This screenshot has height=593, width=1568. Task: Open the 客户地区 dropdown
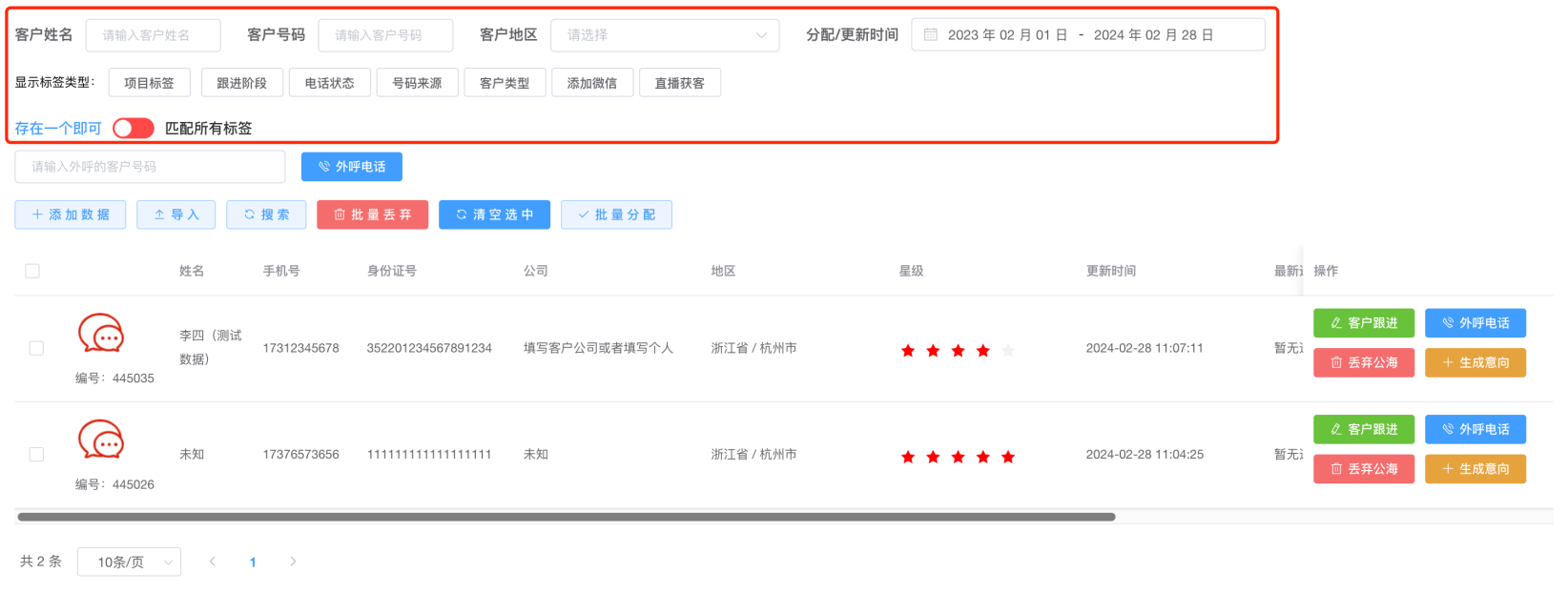coord(664,35)
